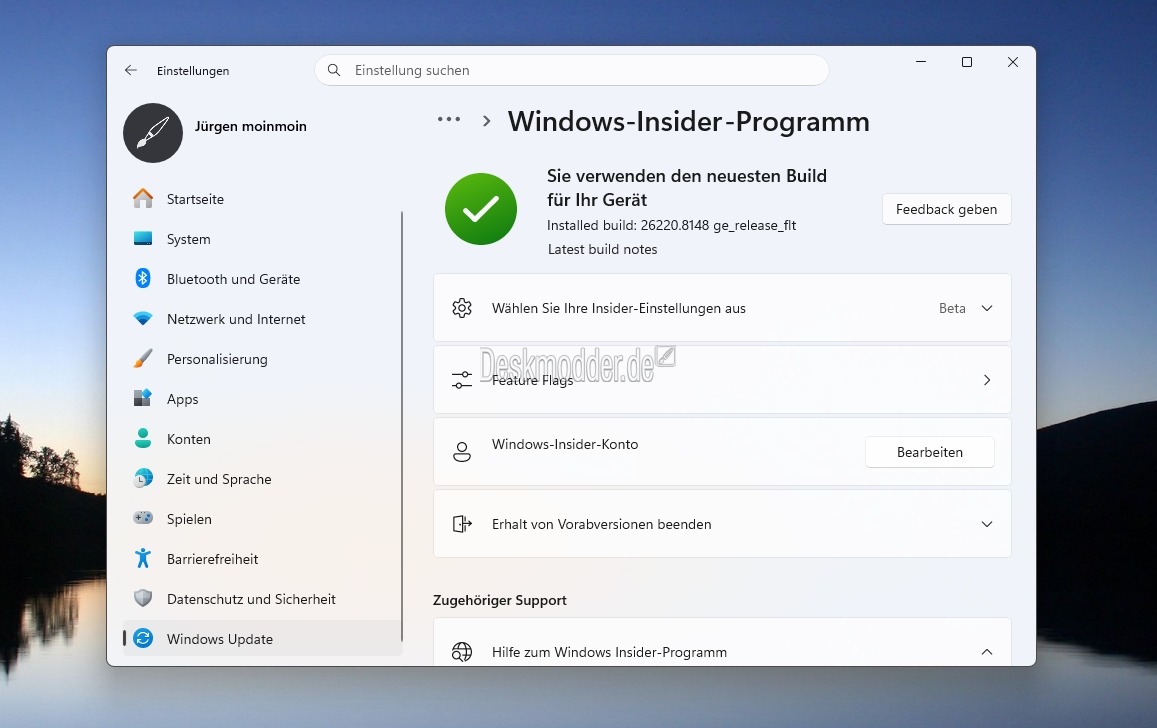Click the Barrierefreiheit accessibility icon
This screenshot has height=728, width=1157.
click(x=143, y=559)
